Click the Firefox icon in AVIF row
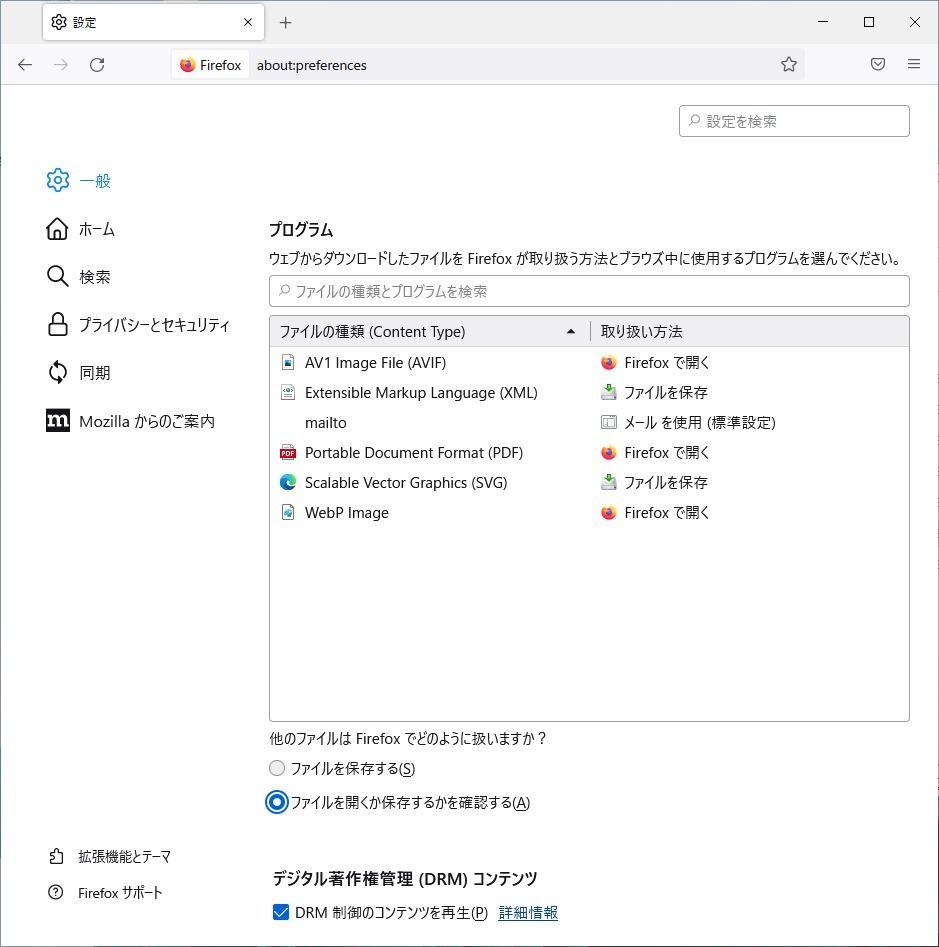The image size is (939, 947). (x=609, y=362)
